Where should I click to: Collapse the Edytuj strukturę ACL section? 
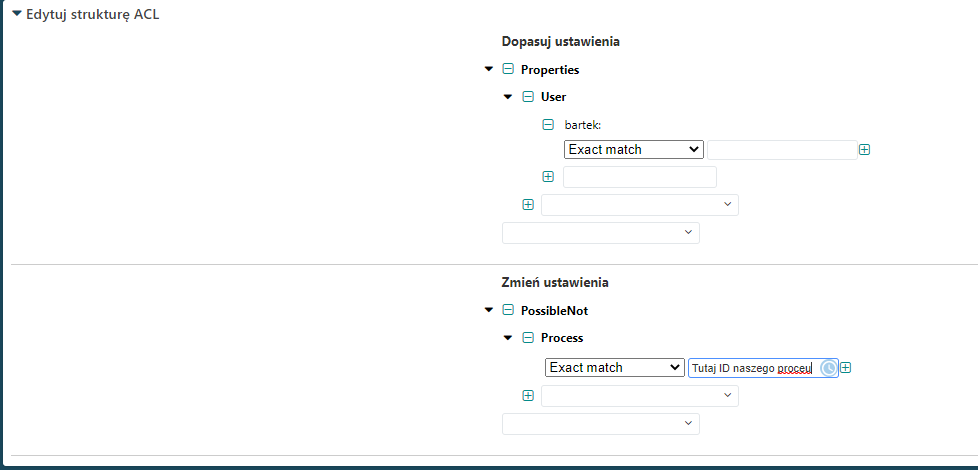click(16, 14)
